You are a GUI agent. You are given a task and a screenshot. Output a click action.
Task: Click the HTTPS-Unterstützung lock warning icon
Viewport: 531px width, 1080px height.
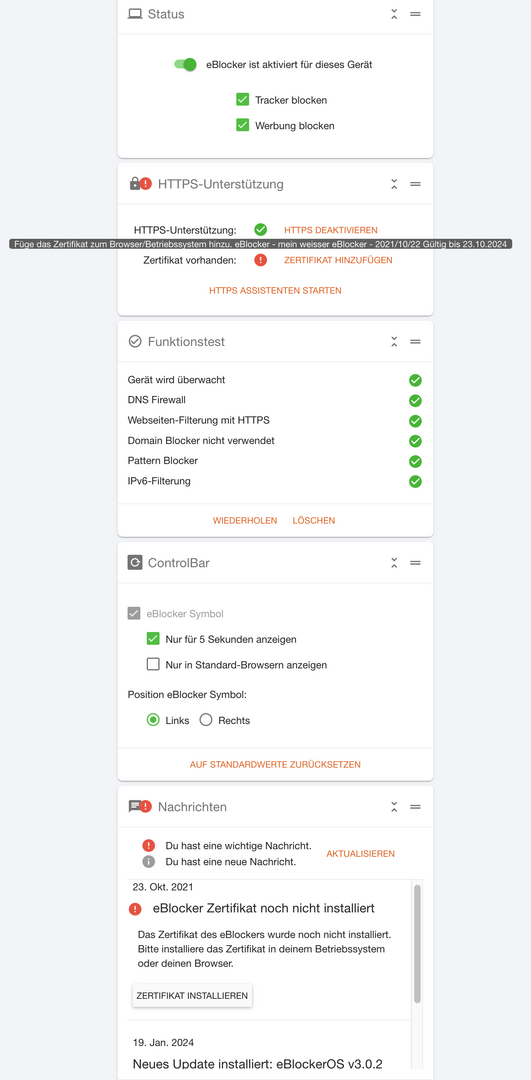click(140, 184)
